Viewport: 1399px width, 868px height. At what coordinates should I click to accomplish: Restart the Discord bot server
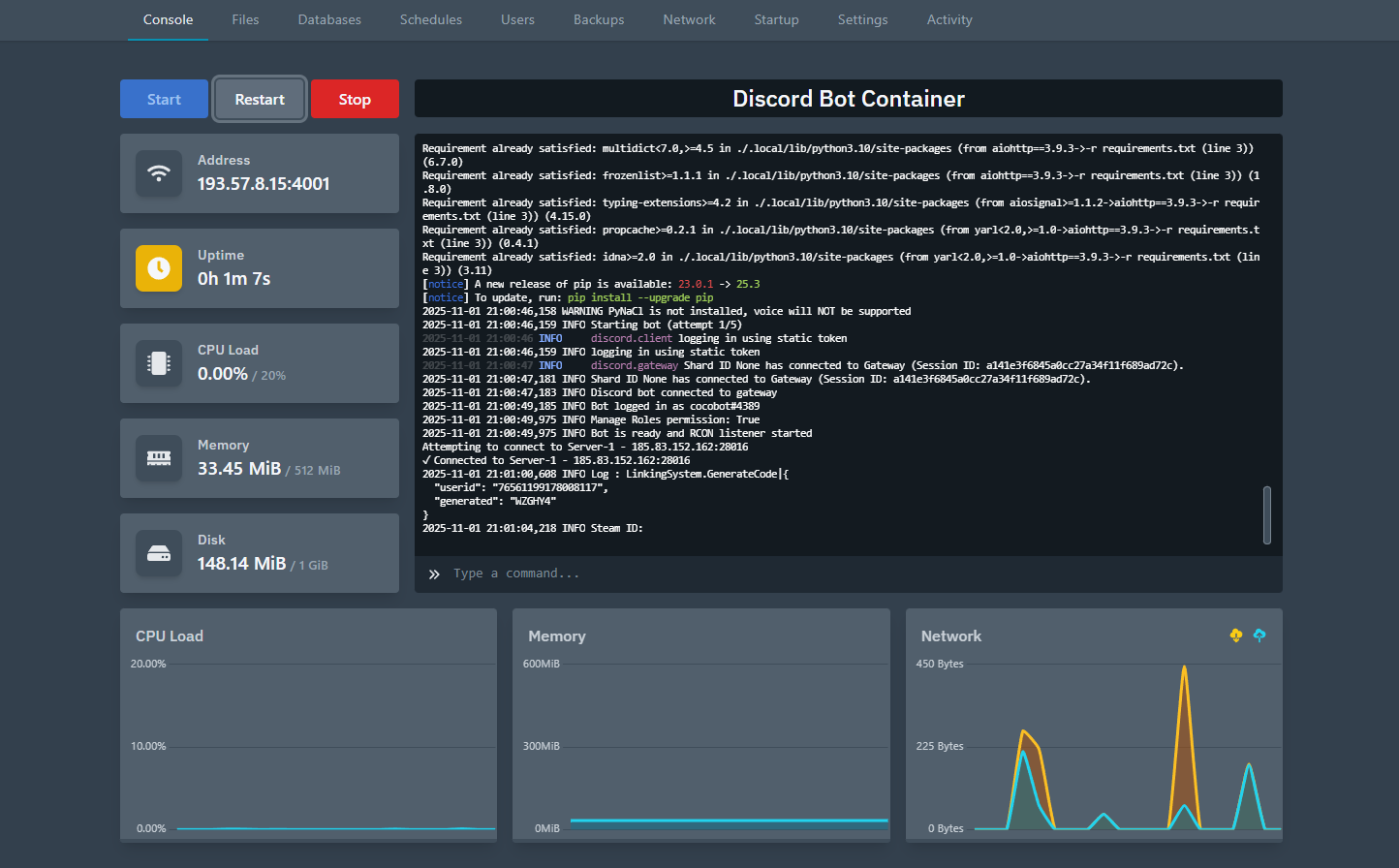coord(260,99)
